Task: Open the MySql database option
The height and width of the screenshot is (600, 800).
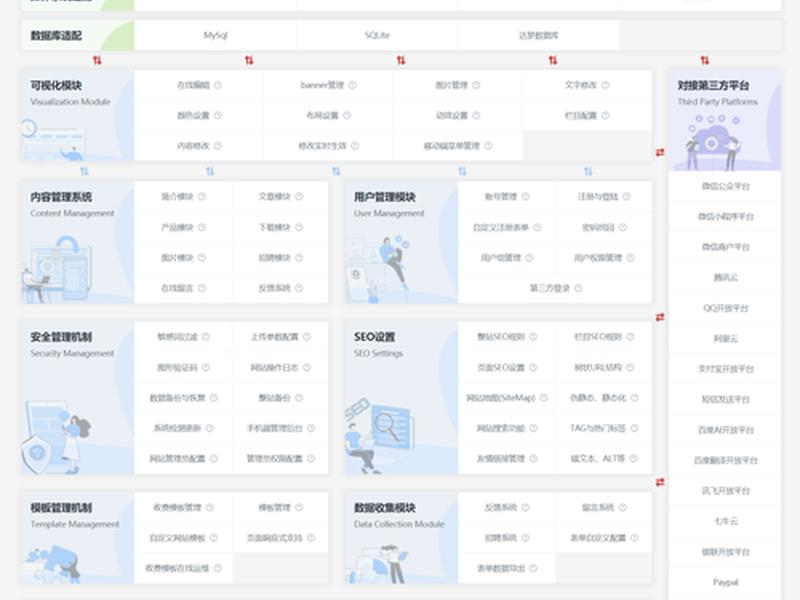Action: coord(215,35)
